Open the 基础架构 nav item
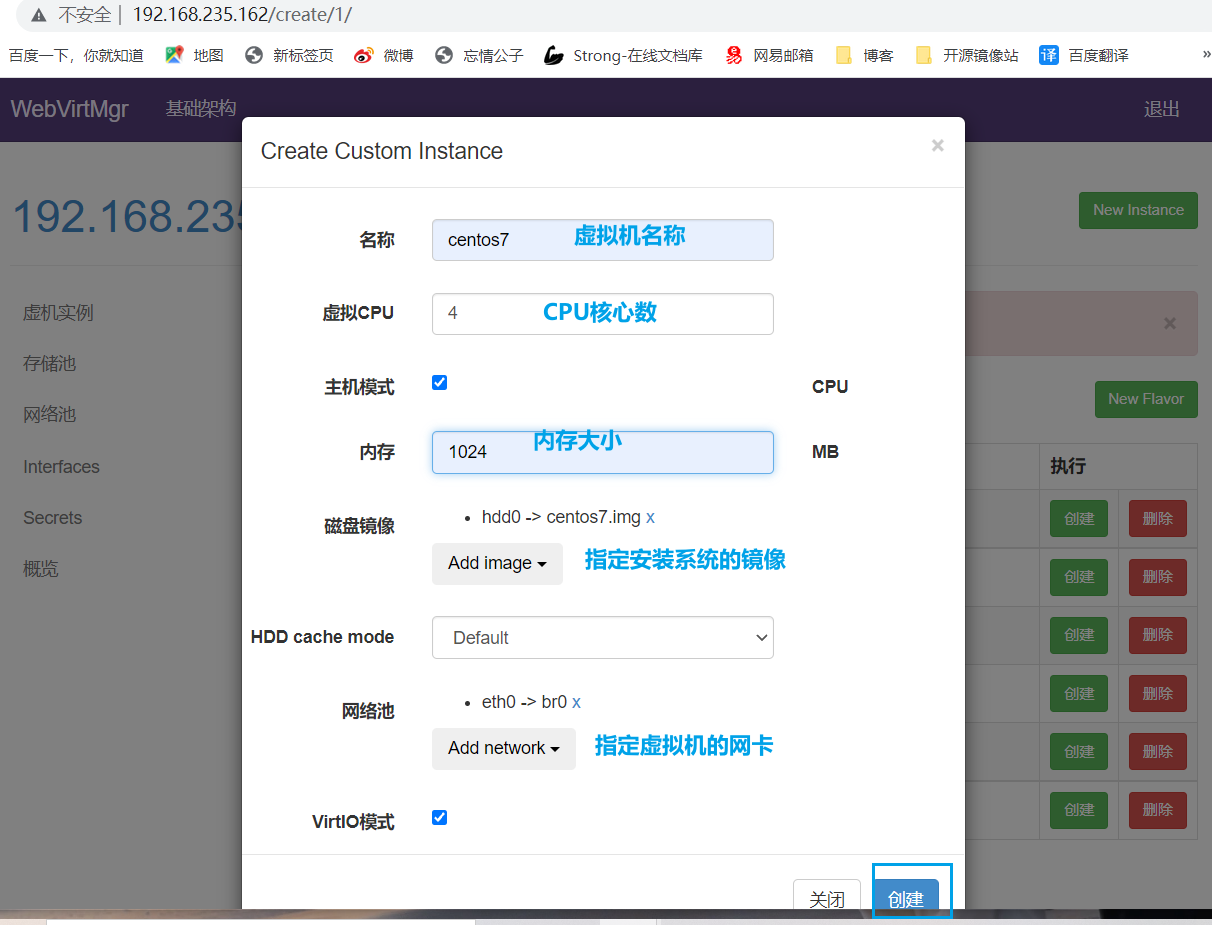Screen dimensions: 1212x925 click(x=201, y=108)
